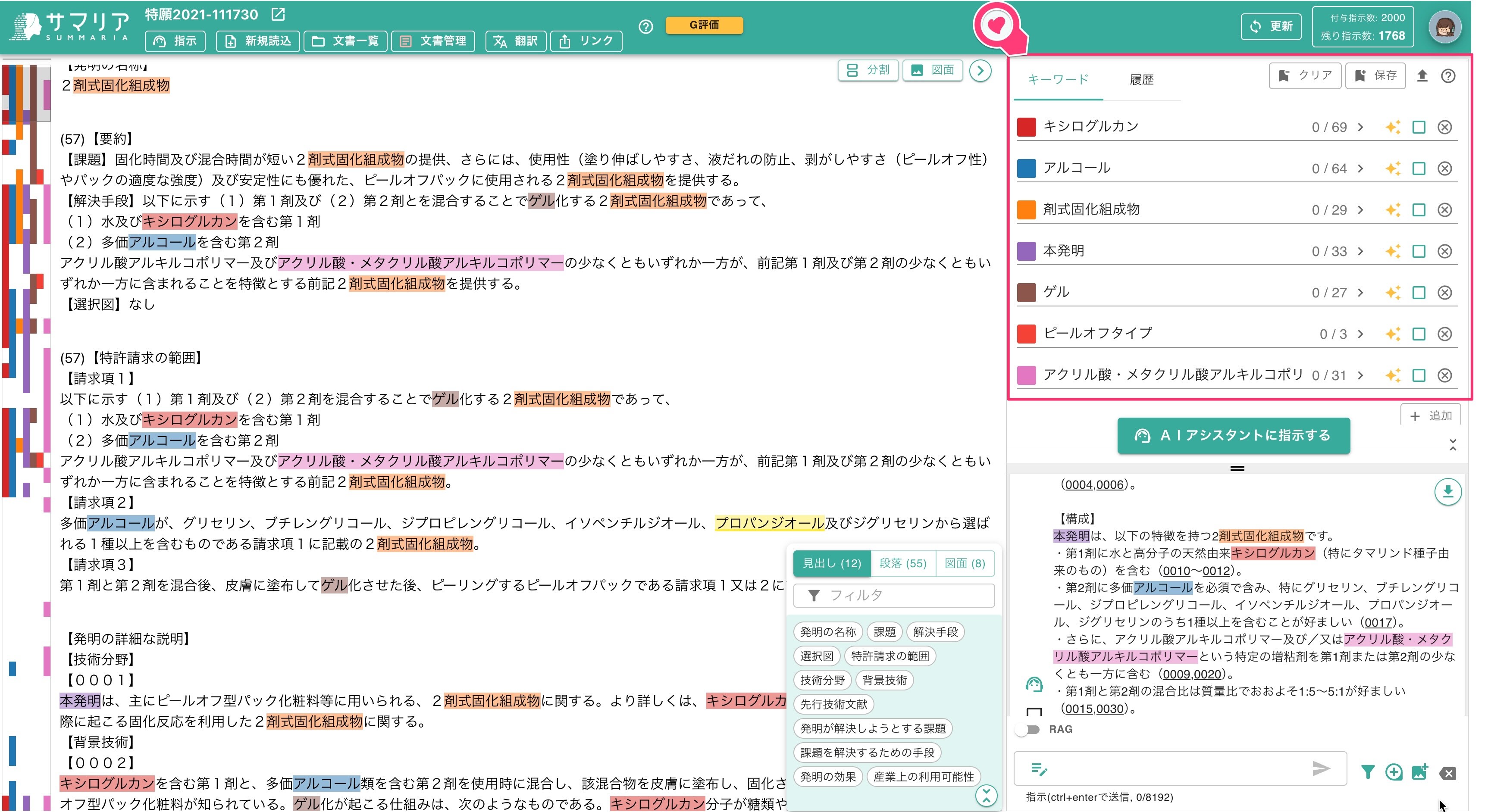Check the box for アルコール keyword

coord(1419,169)
